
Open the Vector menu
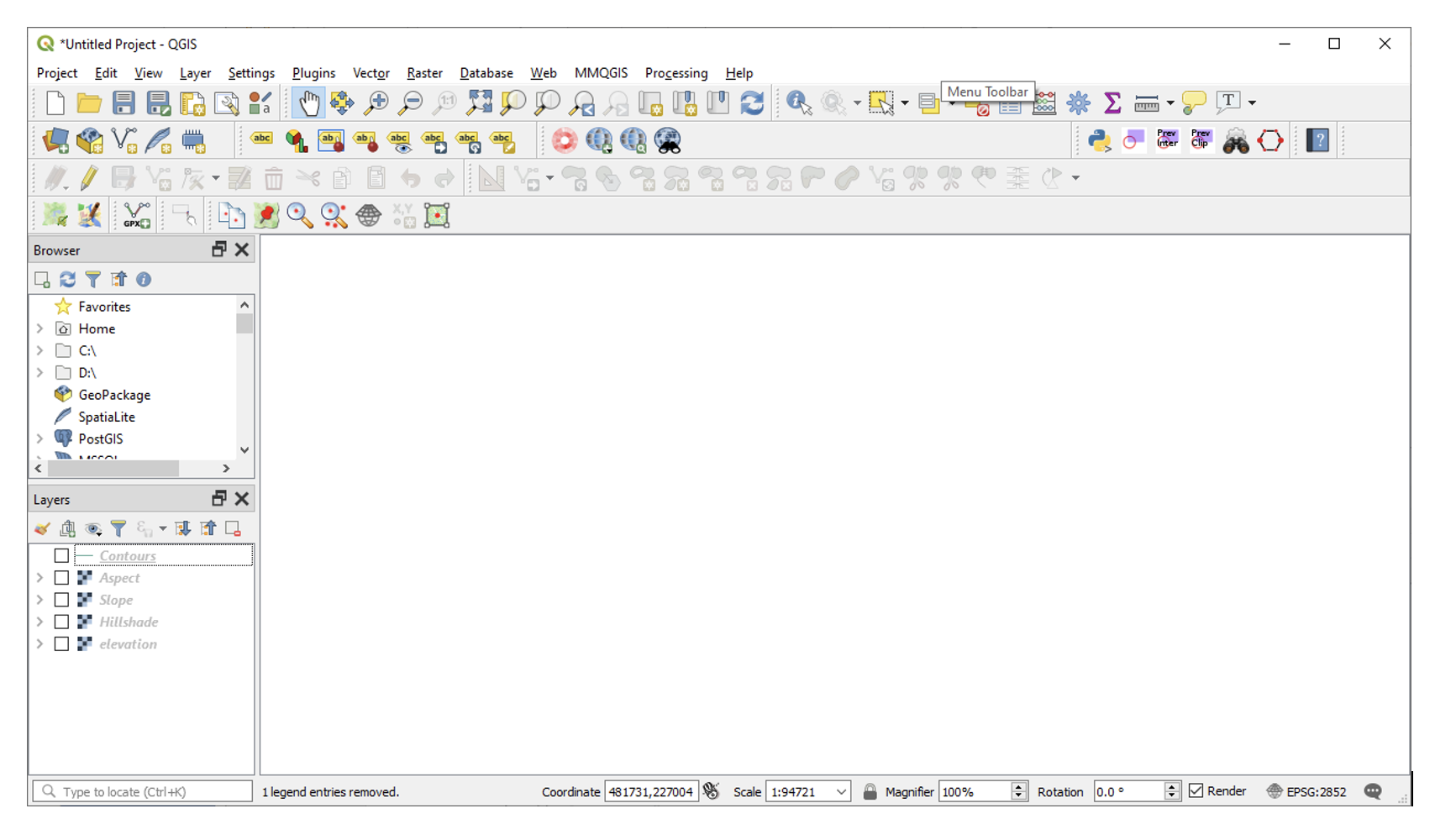tap(371, 73)
